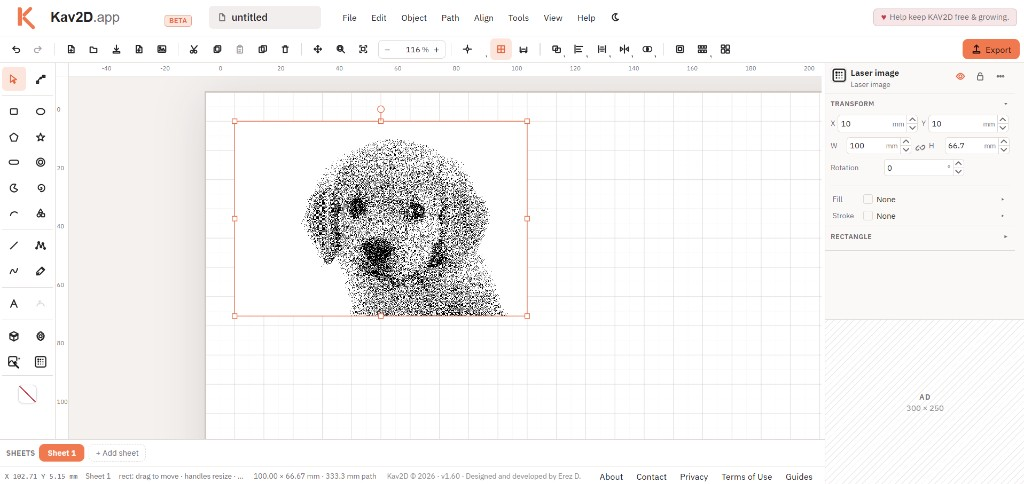Open the laser image tool in sidebar

click(x=40, y=362)
